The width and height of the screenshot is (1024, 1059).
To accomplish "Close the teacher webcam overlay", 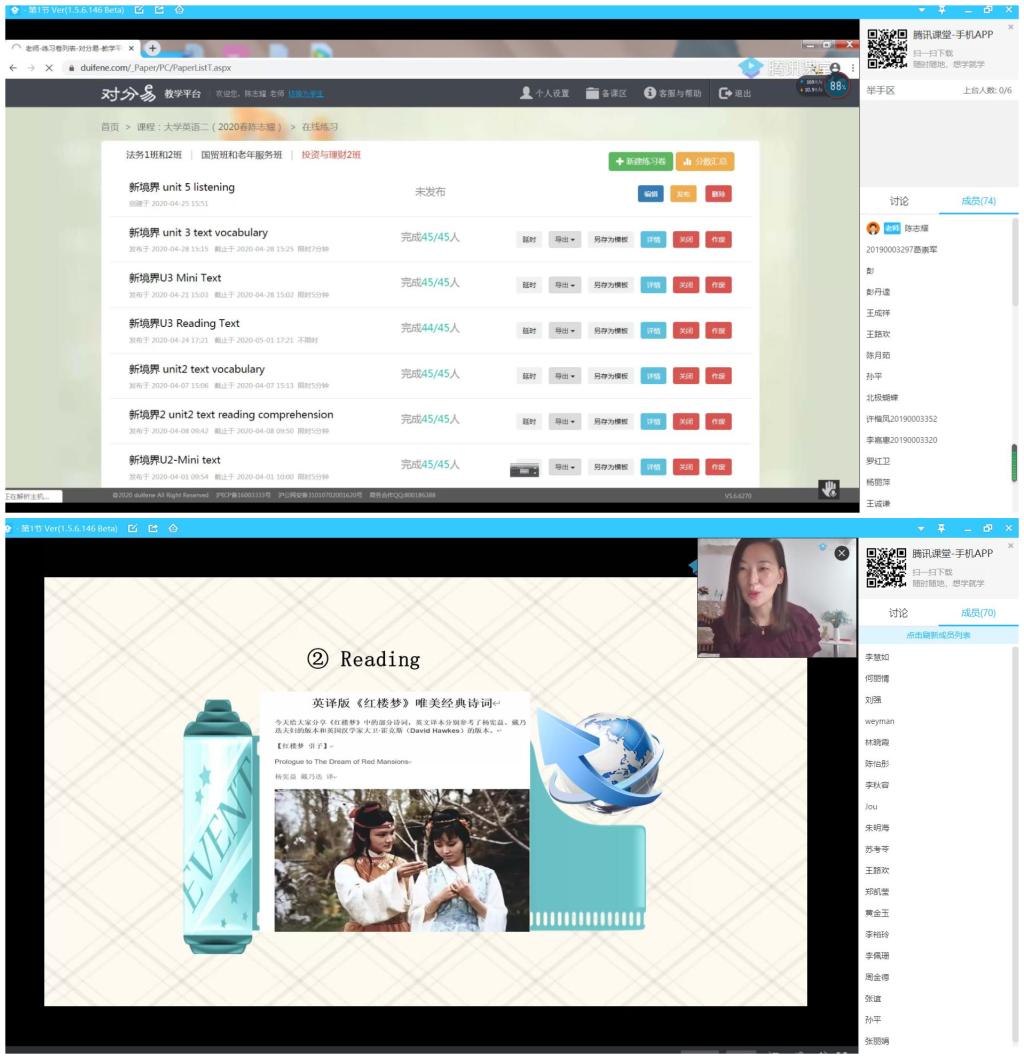I will pyautogui.click(x=842, y=553).
